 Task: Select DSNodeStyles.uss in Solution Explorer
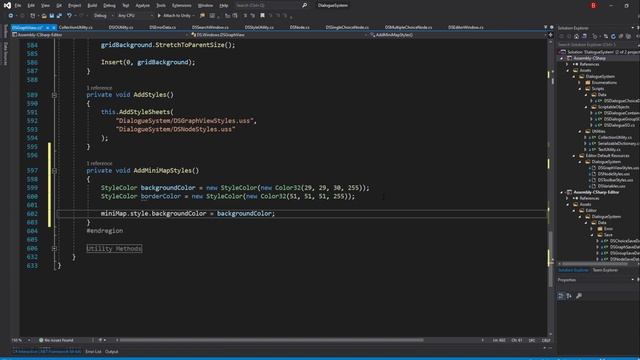(x=613, y=174)
